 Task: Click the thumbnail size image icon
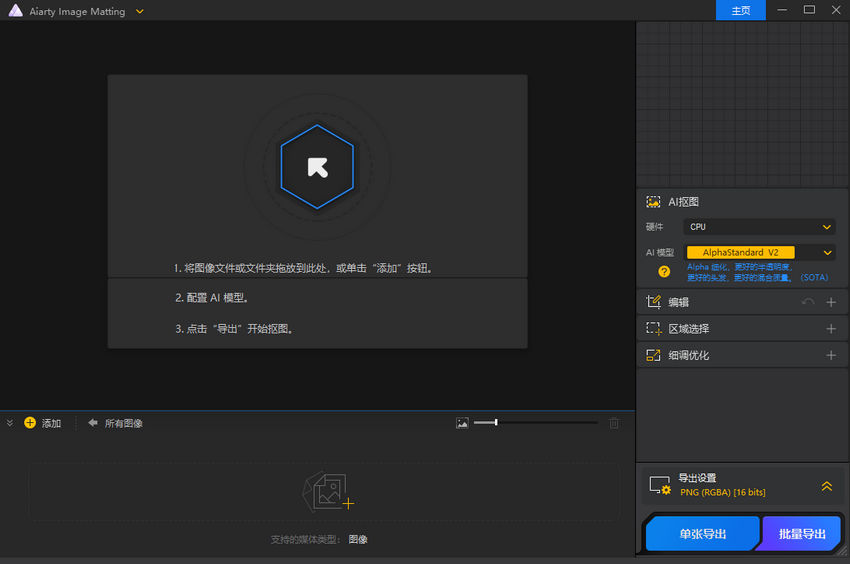[x=462, y=423]
